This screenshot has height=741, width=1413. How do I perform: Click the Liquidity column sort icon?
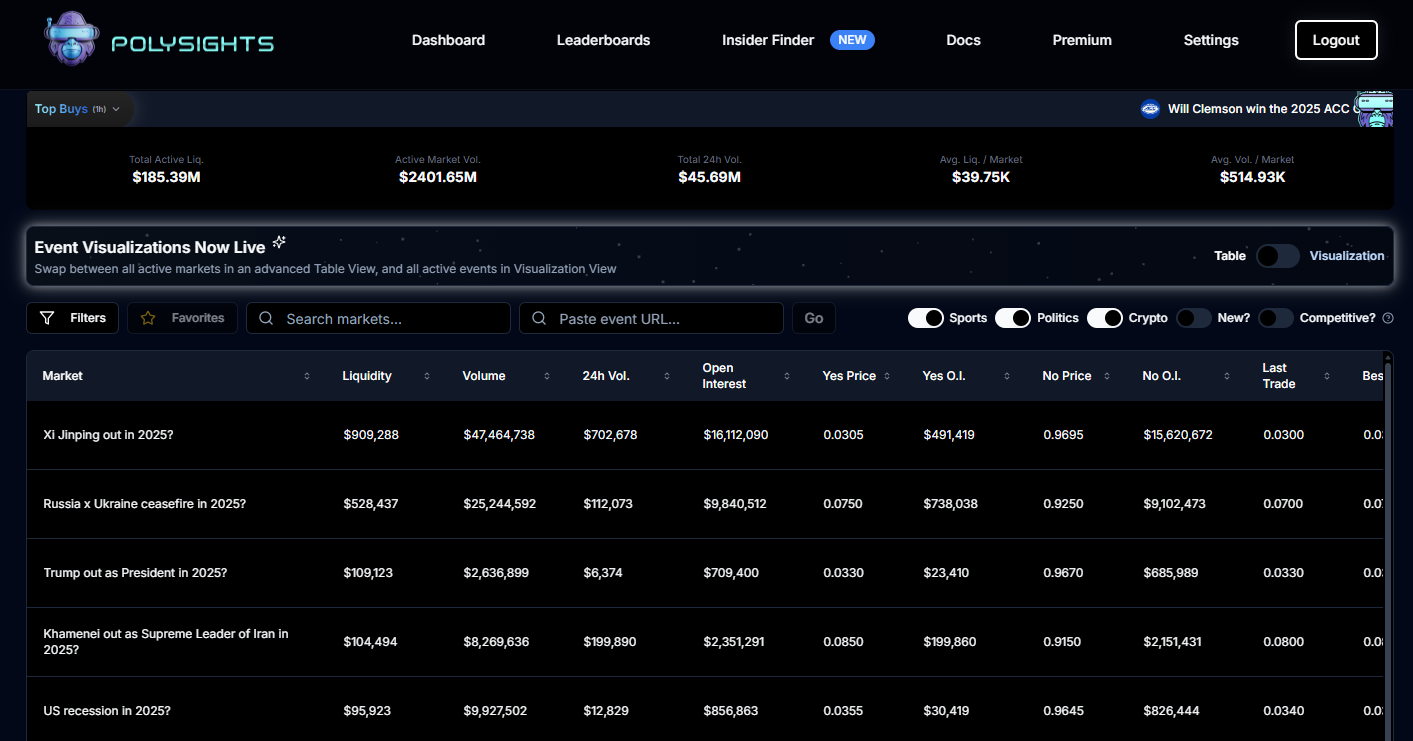point(427,376)
